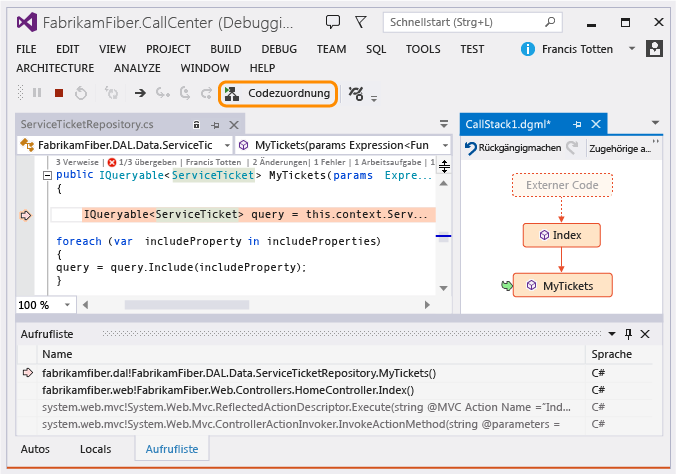The width and height of the screenshot is (676, 474).
Task: Click editor horizontal scrollbar left arrow
Action: point(85,305)
